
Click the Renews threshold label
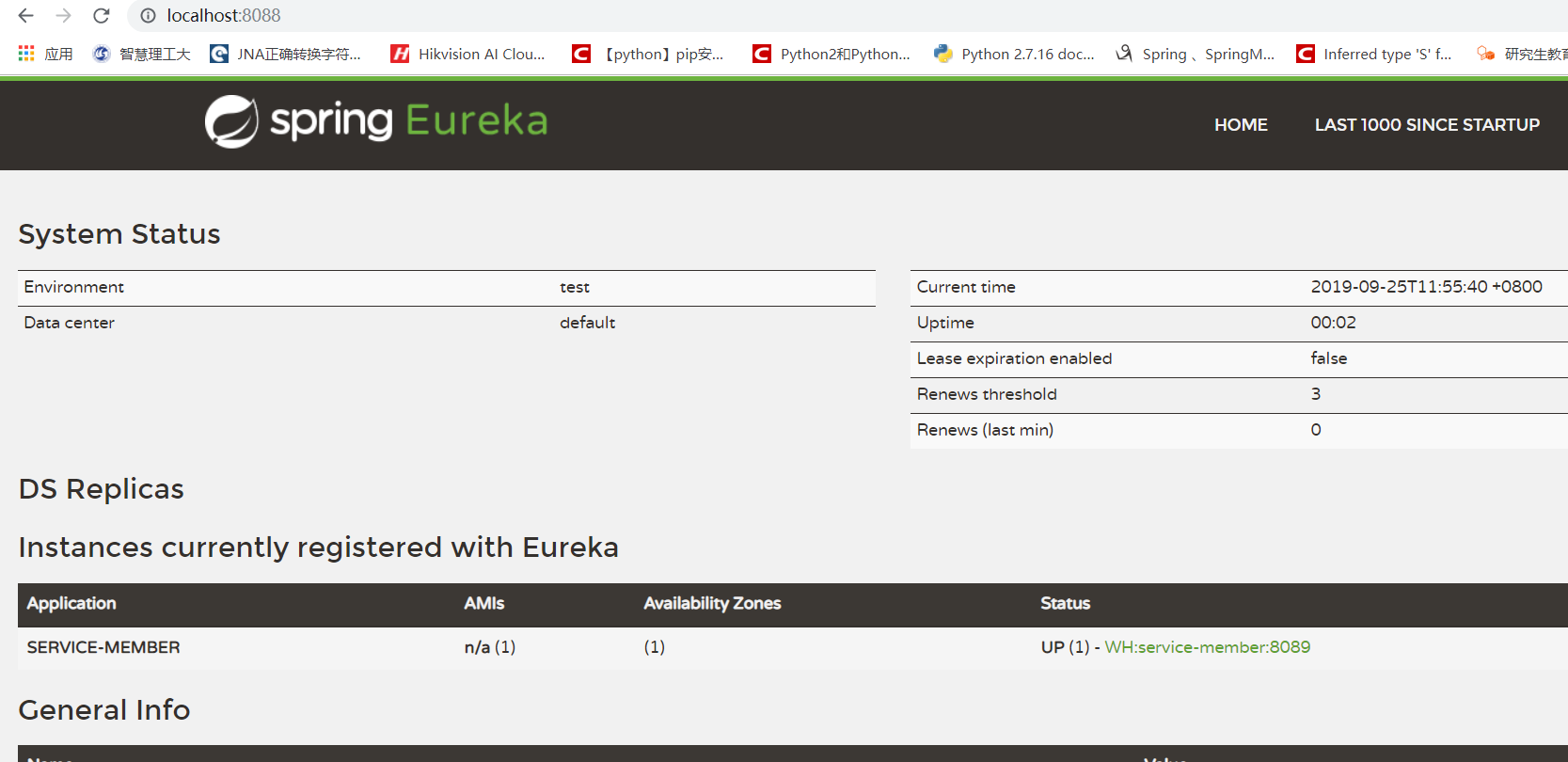click(x=987, y=394)
